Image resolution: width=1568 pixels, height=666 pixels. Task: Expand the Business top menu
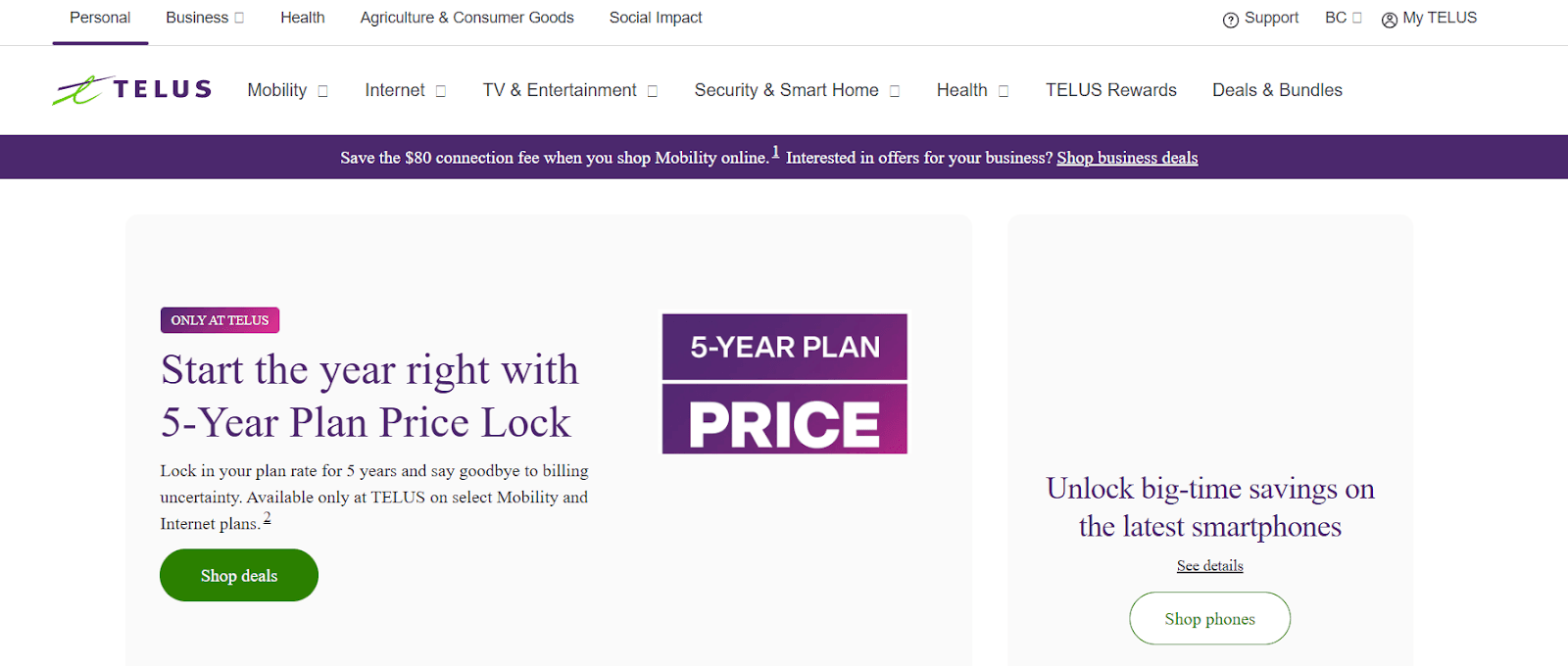pyautogui.click(x=205, y=18)
